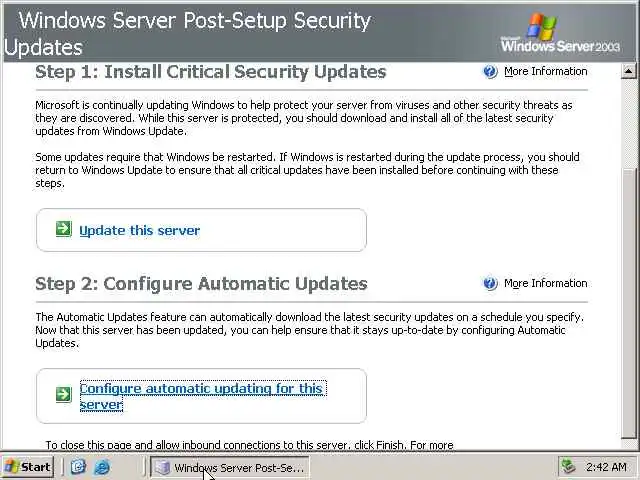Click the Show Desktop quick launch icon
The height and width of the screenshot is (480, 640).
[x=78, y=467]
